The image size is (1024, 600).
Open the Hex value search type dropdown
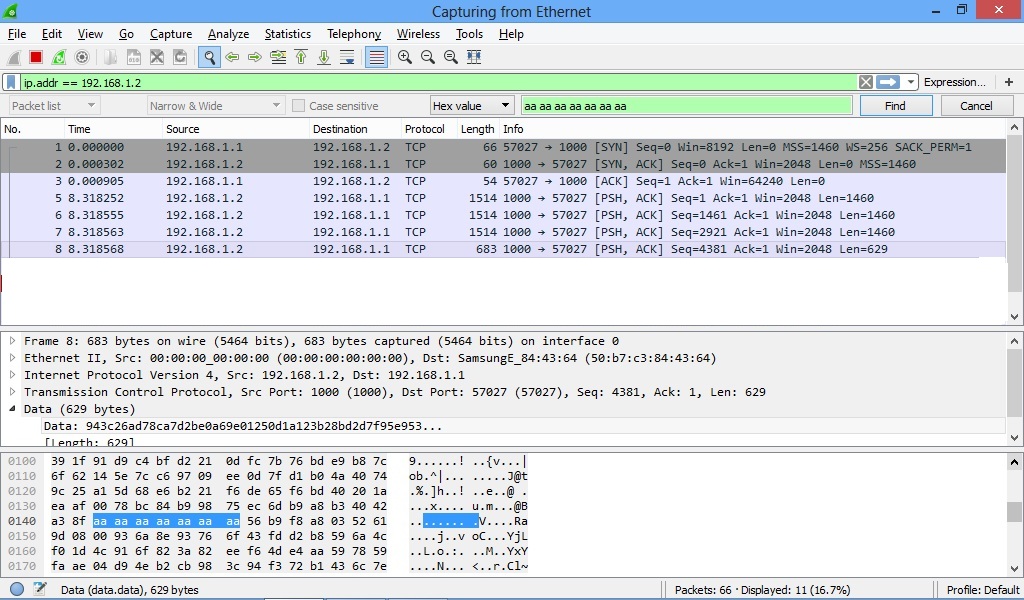(x=472, y=106)
